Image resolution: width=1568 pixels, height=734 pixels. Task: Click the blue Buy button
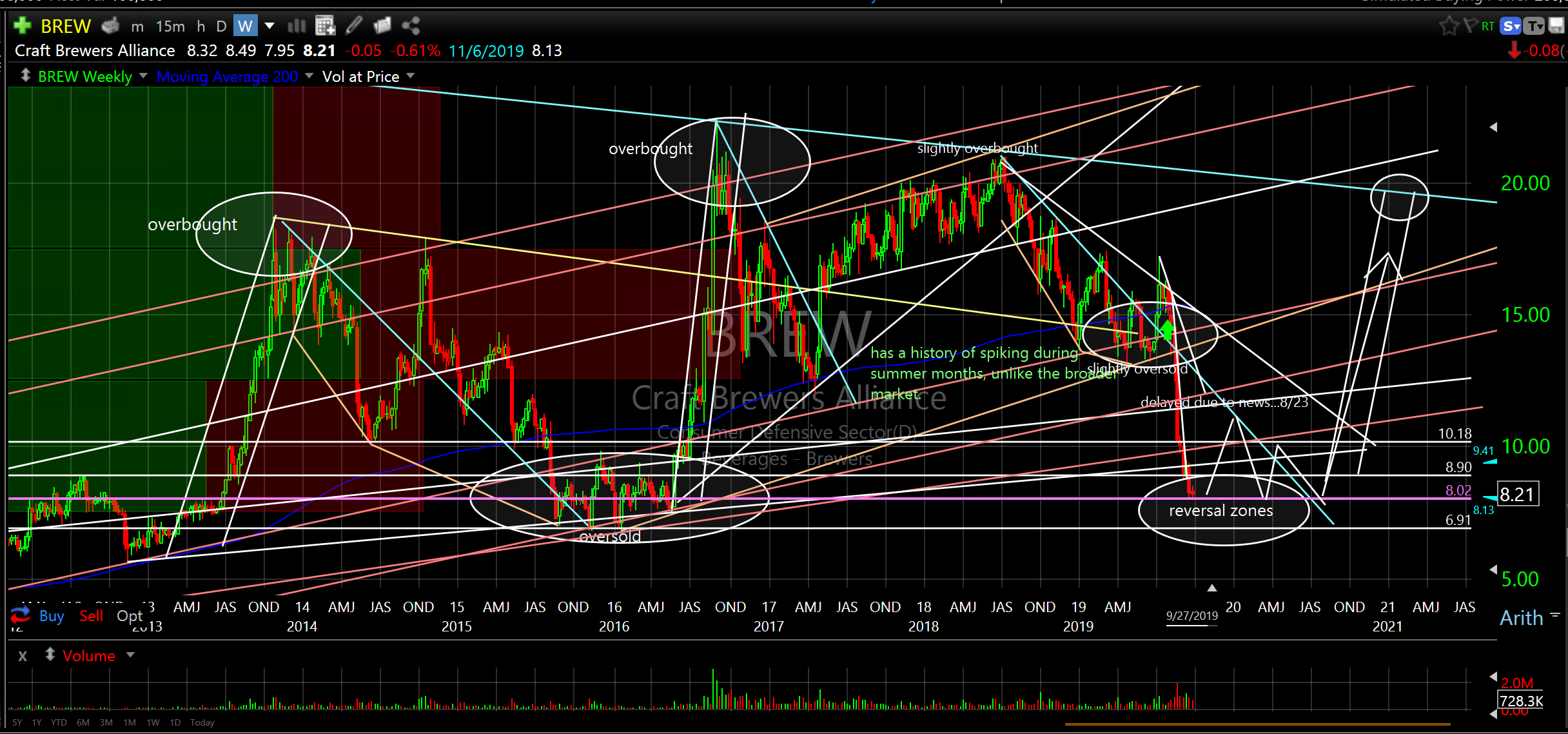click(x=52, y=616)
